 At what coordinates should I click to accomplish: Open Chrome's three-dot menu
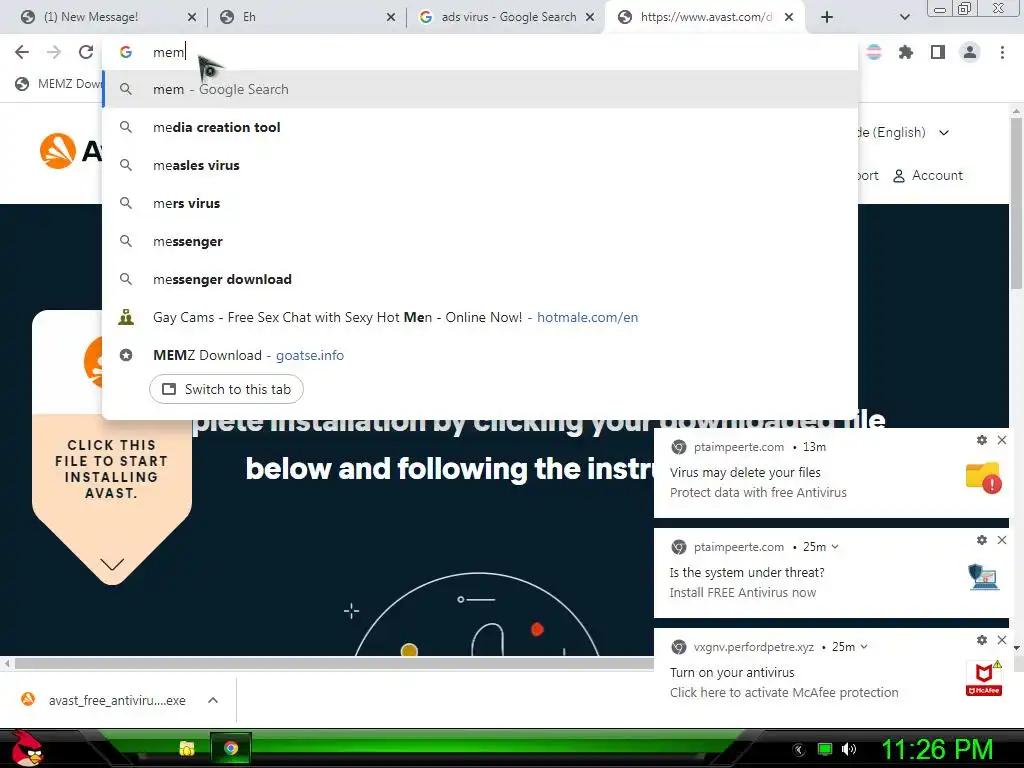pyautogui.click(x=1002, y=52)
